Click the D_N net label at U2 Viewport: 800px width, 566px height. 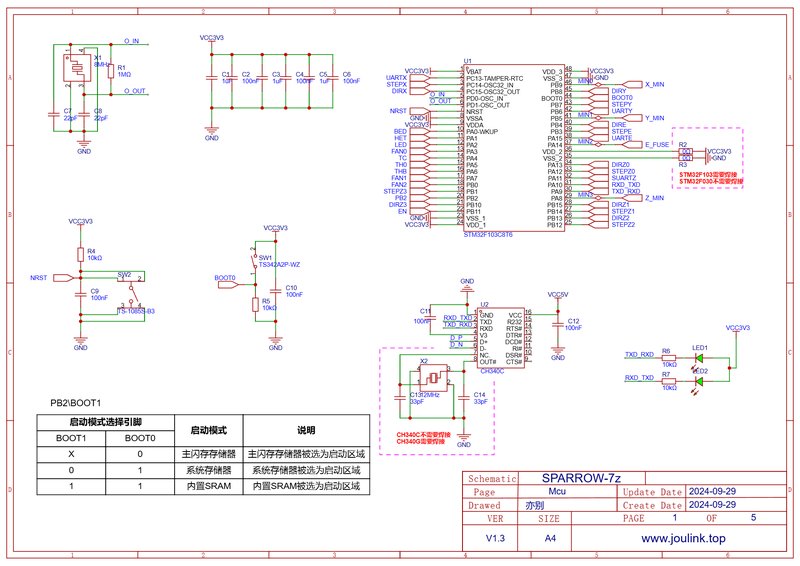pos(456,344)
